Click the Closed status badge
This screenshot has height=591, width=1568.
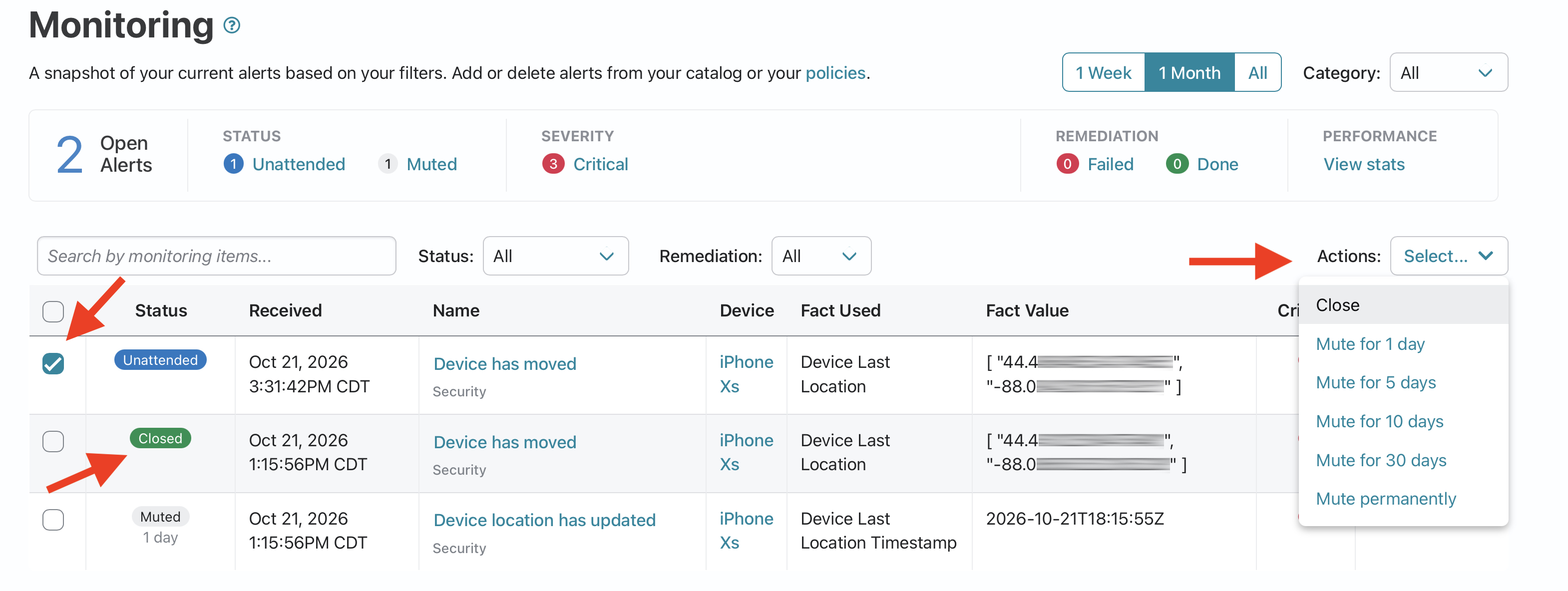point(160,438)
